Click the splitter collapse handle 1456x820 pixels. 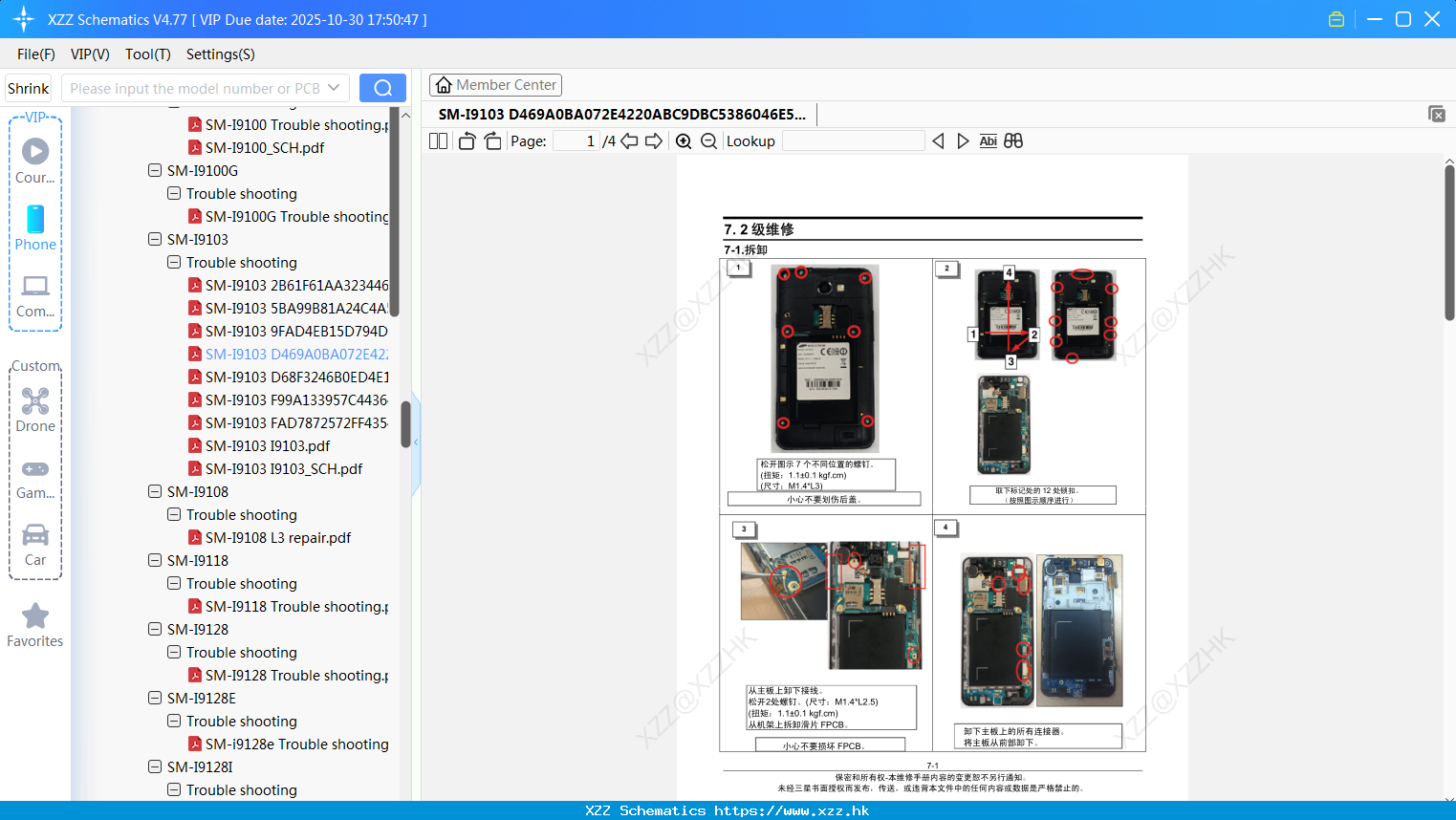click(416, 442)
